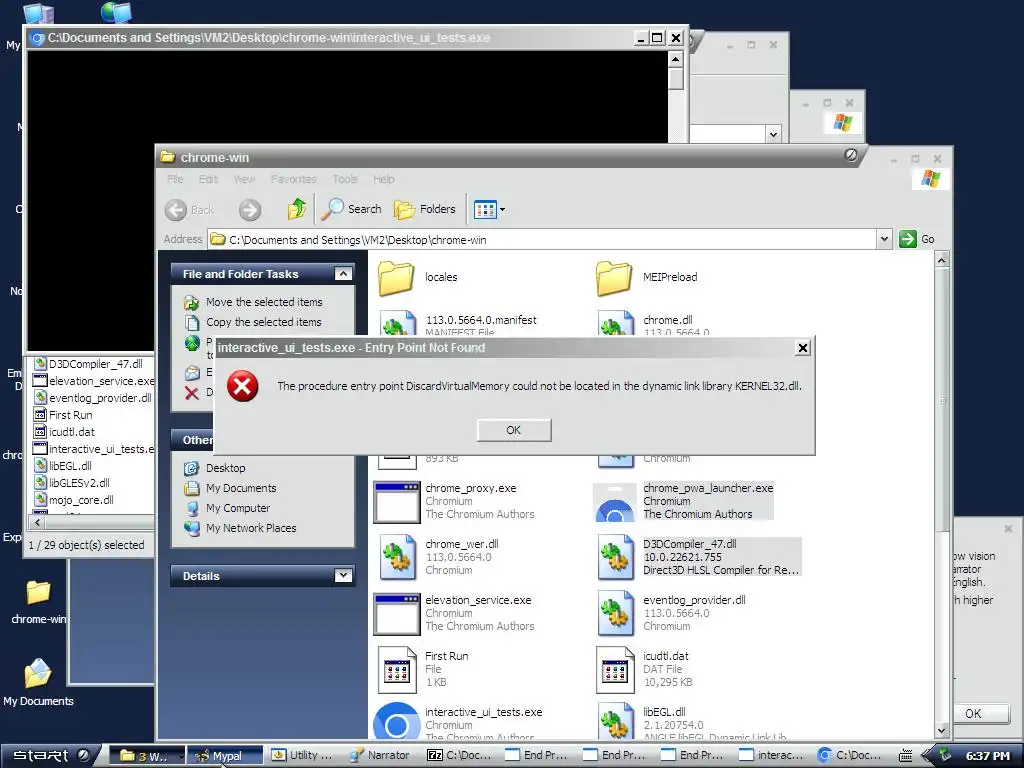Open My Network Places link
This screenshot has height=768, width=1024.
point(251,528)
